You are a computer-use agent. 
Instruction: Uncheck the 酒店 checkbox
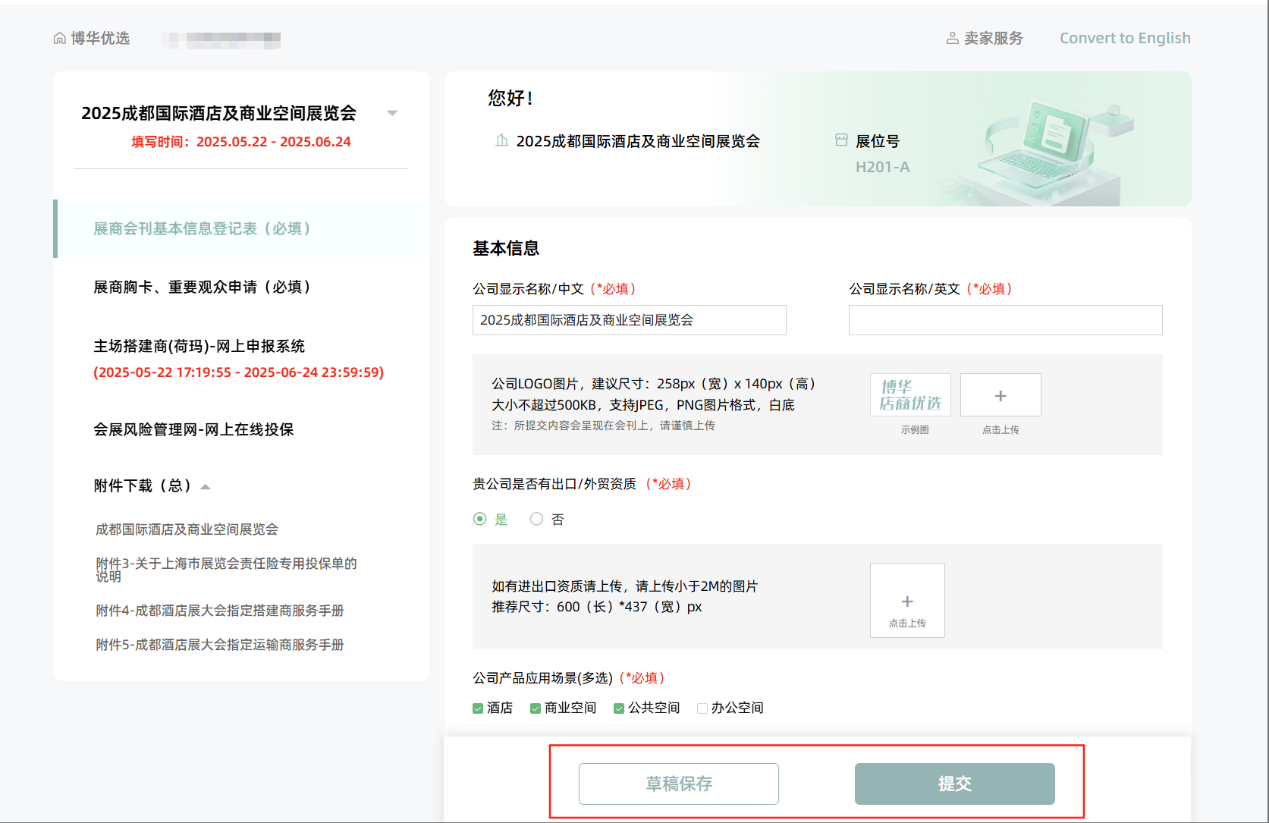tap(478, 708)
